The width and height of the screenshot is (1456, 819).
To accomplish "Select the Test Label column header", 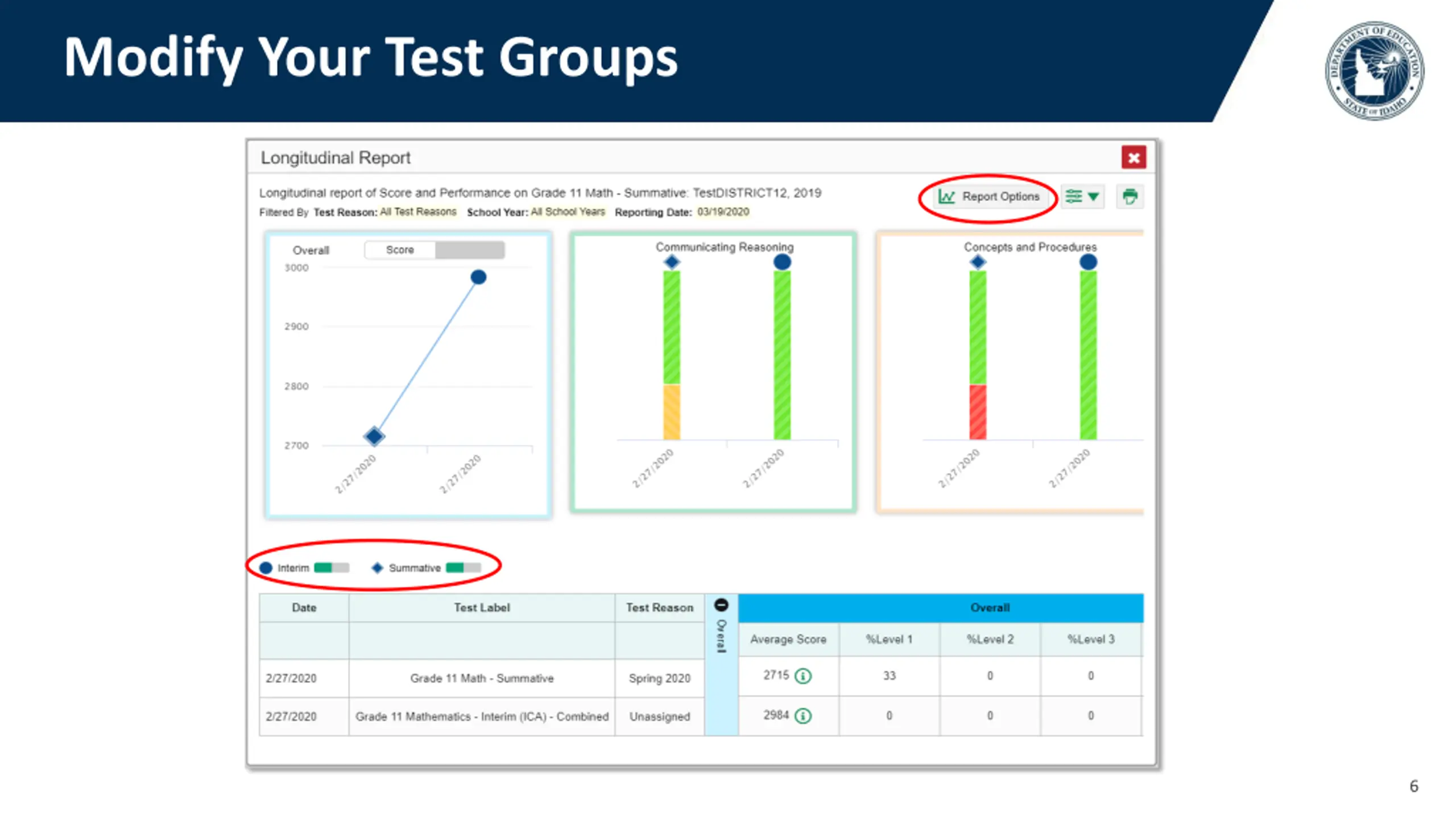I will [x=481, y=607].
